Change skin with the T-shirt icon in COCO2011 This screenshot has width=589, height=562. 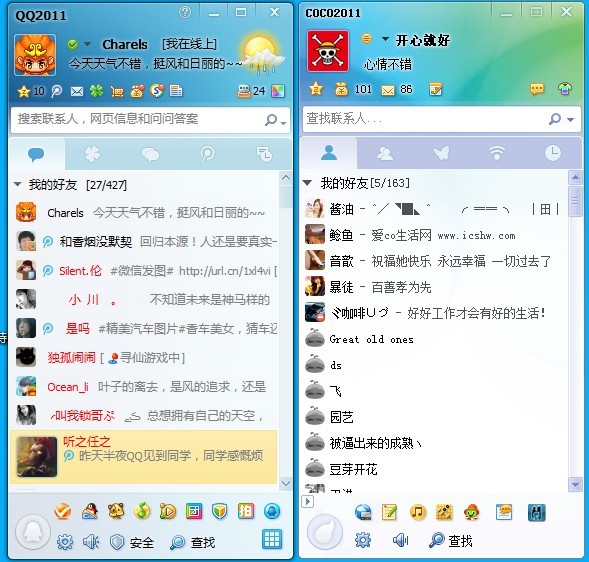click(x=565, y=89)
